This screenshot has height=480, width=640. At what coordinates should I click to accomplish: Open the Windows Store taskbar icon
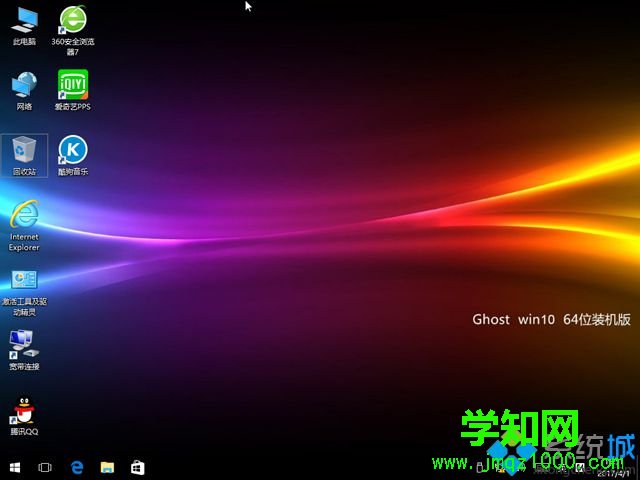(x=138, y=467)
